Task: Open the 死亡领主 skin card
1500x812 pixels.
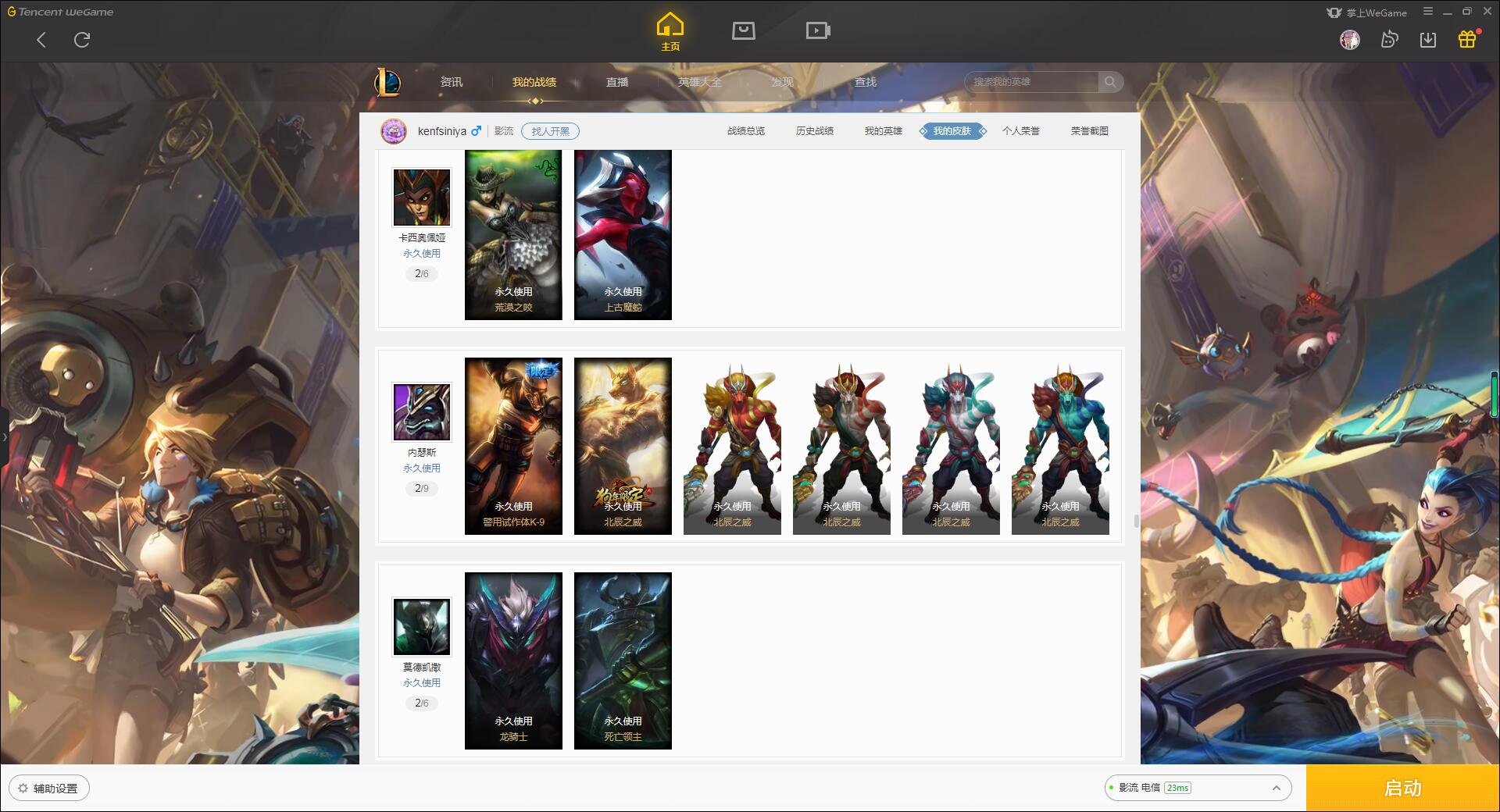Action: tap(623, 661)
